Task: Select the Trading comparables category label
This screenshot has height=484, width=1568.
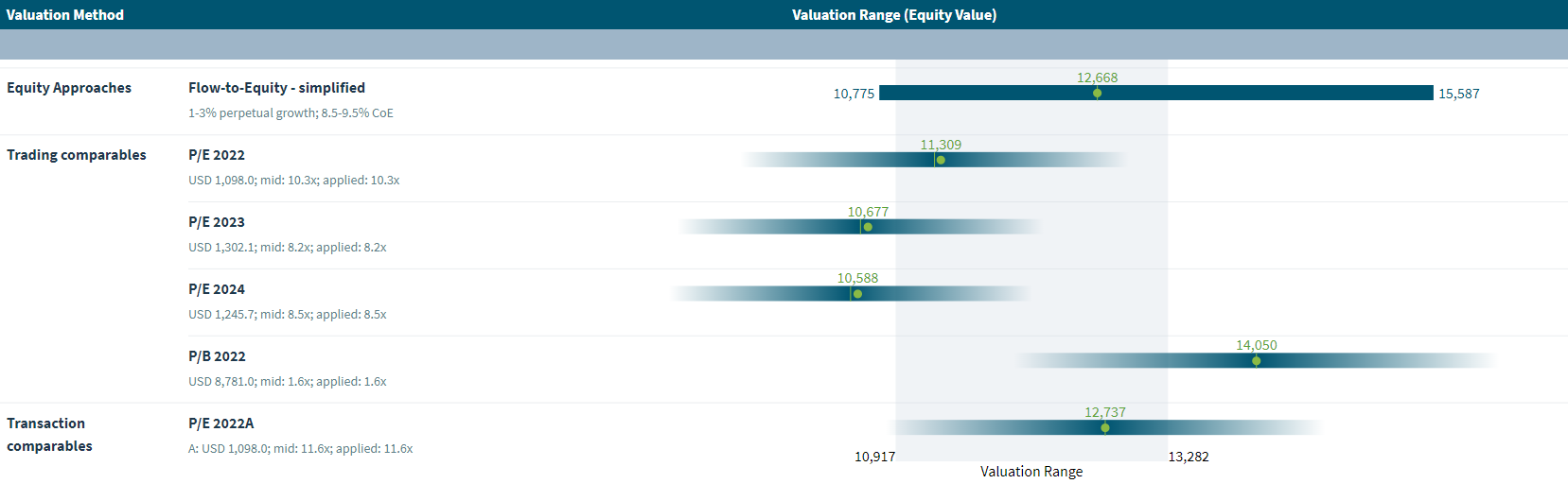Action: coord(77,155)
